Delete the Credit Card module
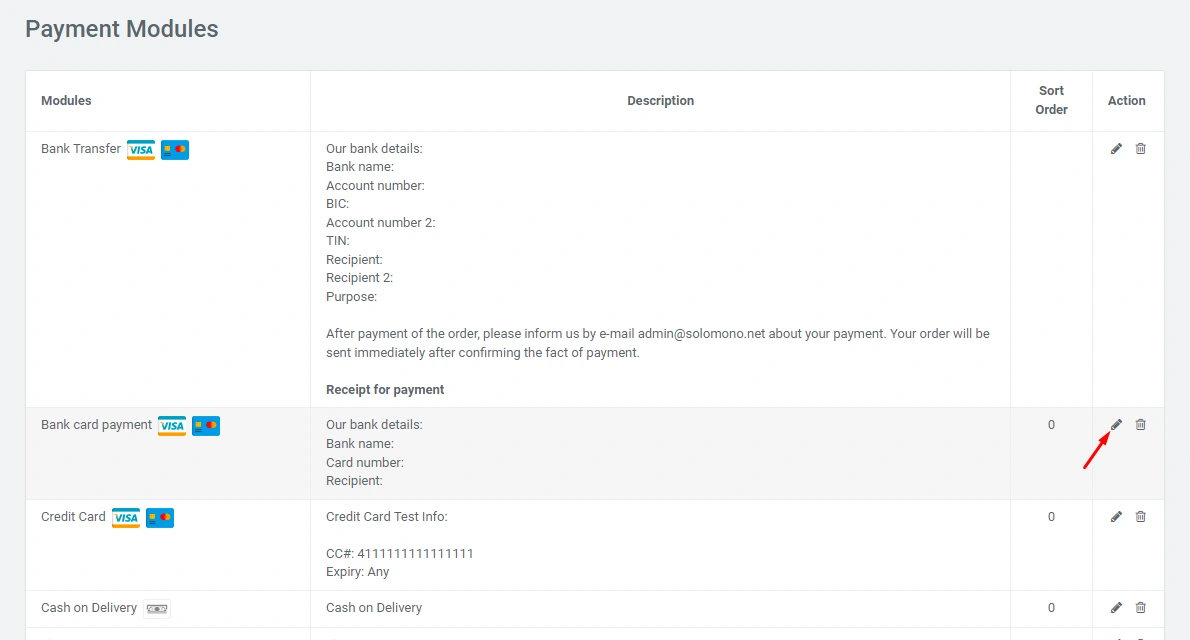 point(1141,517)
